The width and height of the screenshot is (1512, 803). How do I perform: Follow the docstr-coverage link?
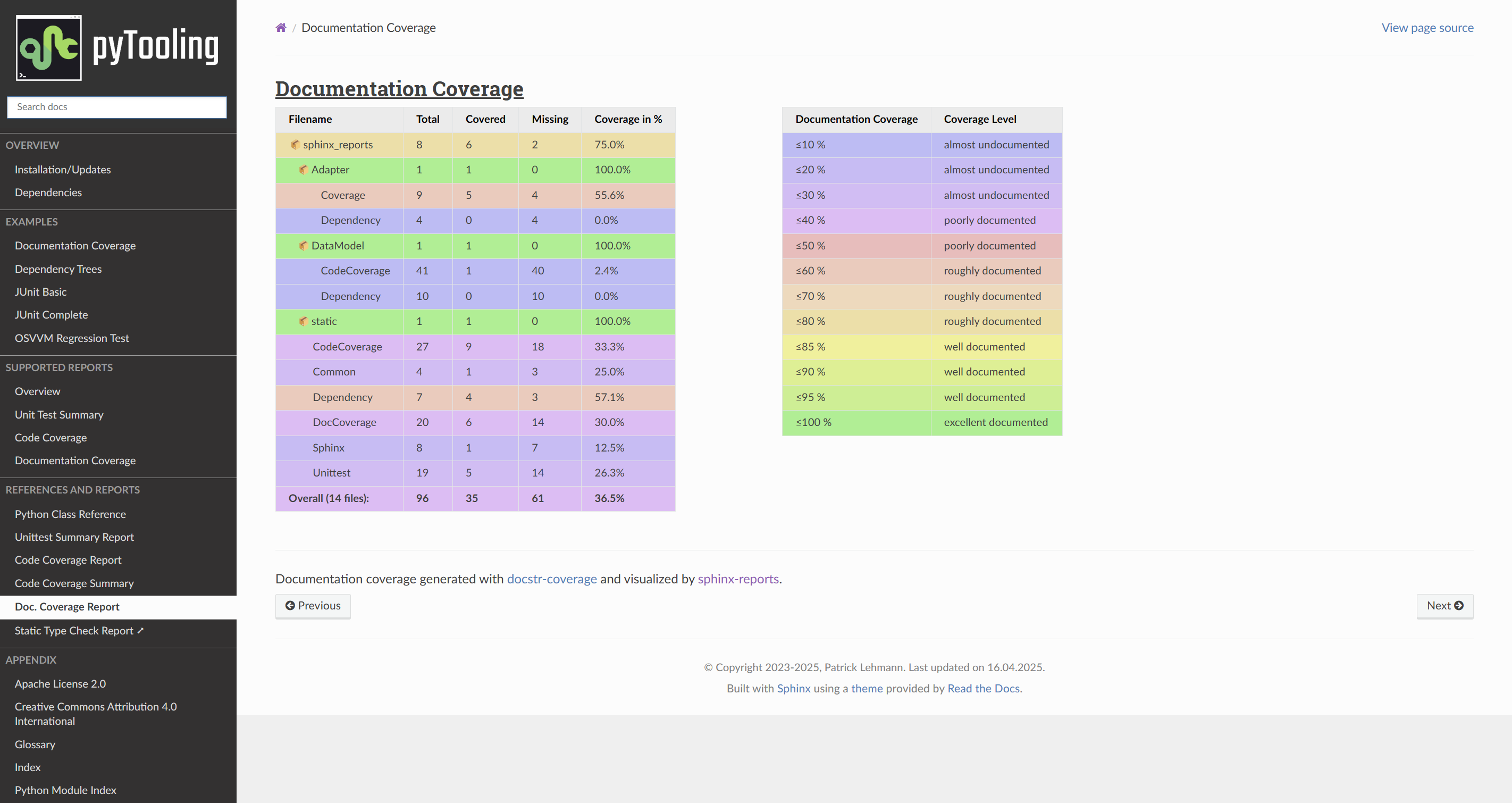coord(552,579)
